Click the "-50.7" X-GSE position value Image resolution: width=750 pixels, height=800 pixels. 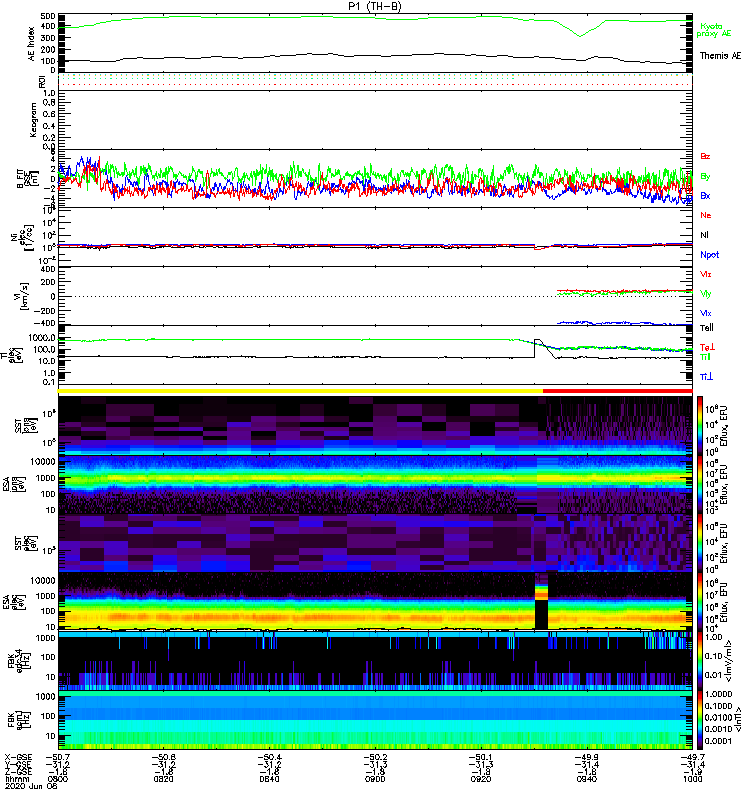coord(58,757)
